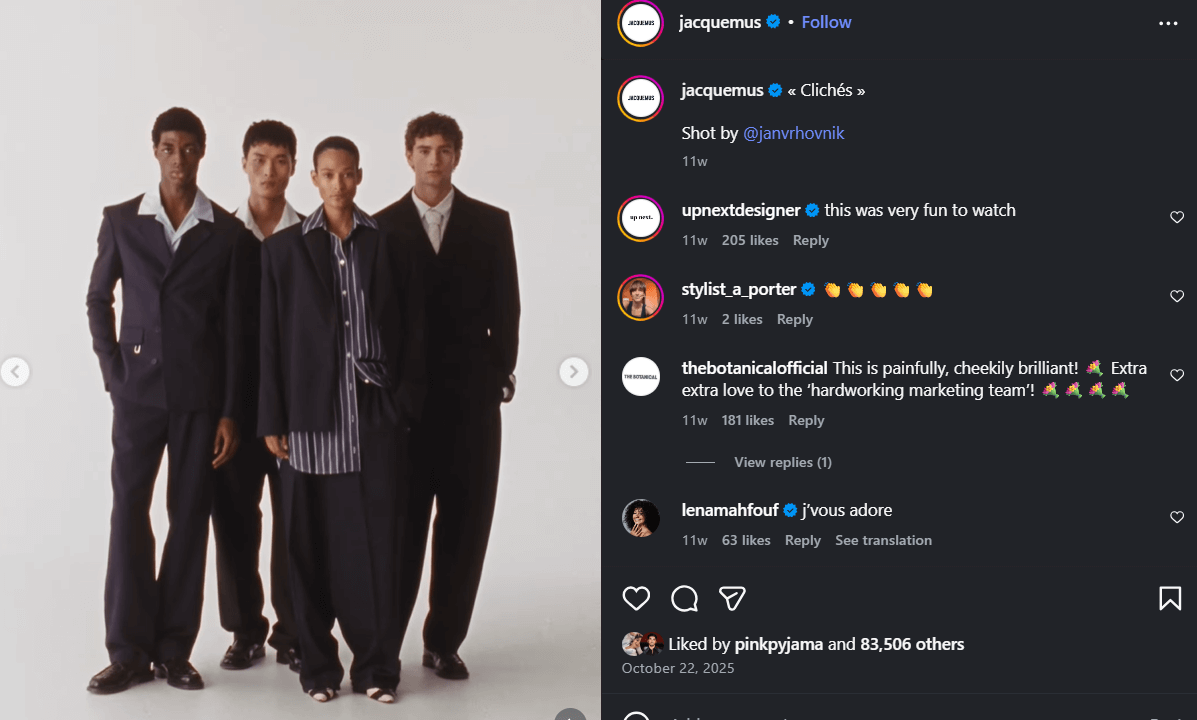This screenshot has width=1197, height=720.
Task: Save the post with the bookmark icon
Action: (x=1170, y=597)
